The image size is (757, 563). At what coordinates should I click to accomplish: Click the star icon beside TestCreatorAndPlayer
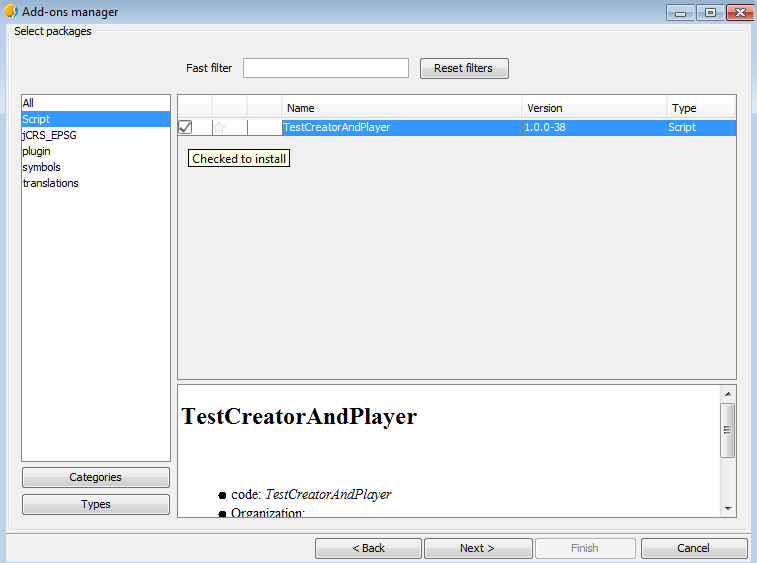tap(220, 127)
